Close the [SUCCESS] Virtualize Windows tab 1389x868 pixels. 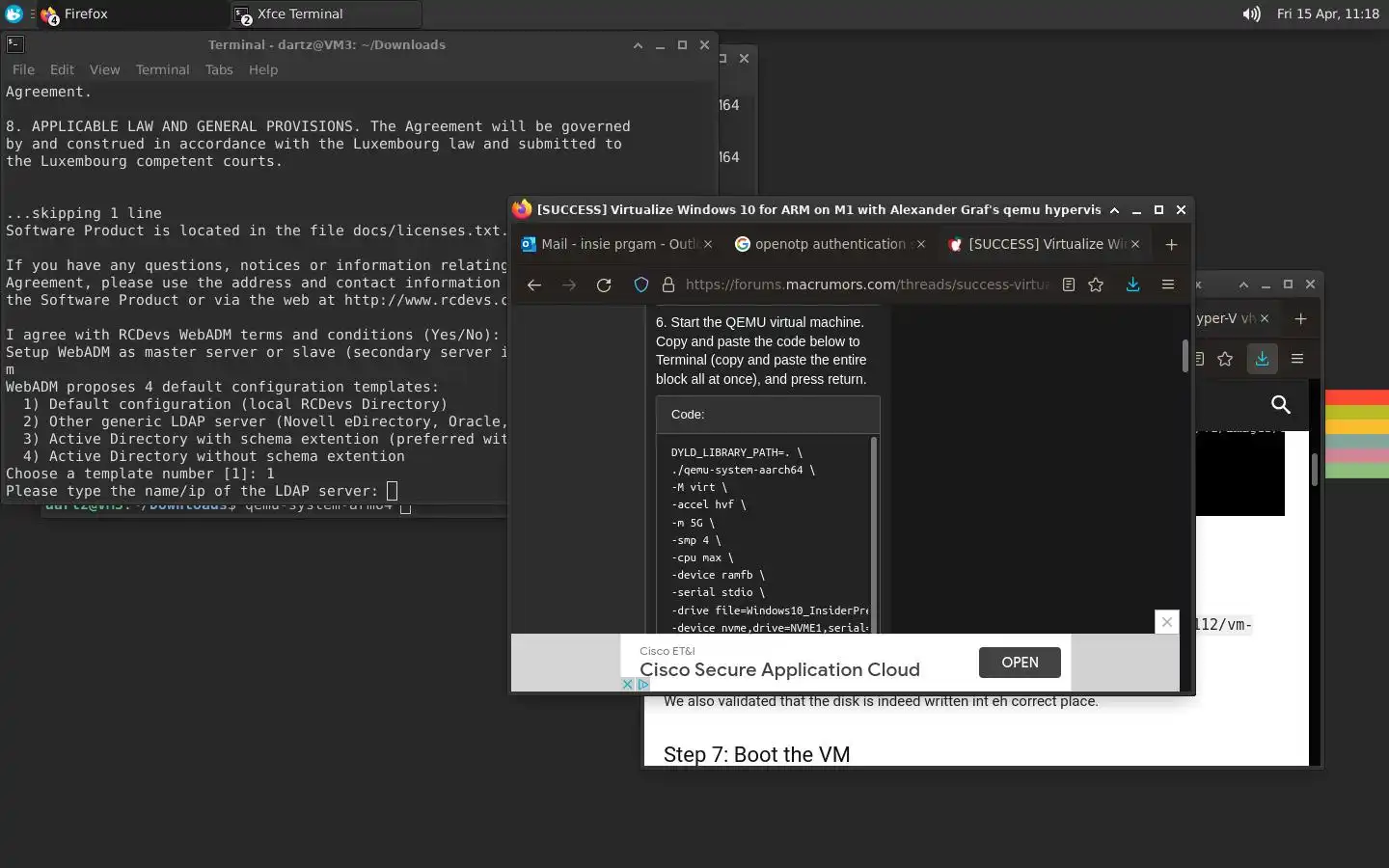[1135, 244]
